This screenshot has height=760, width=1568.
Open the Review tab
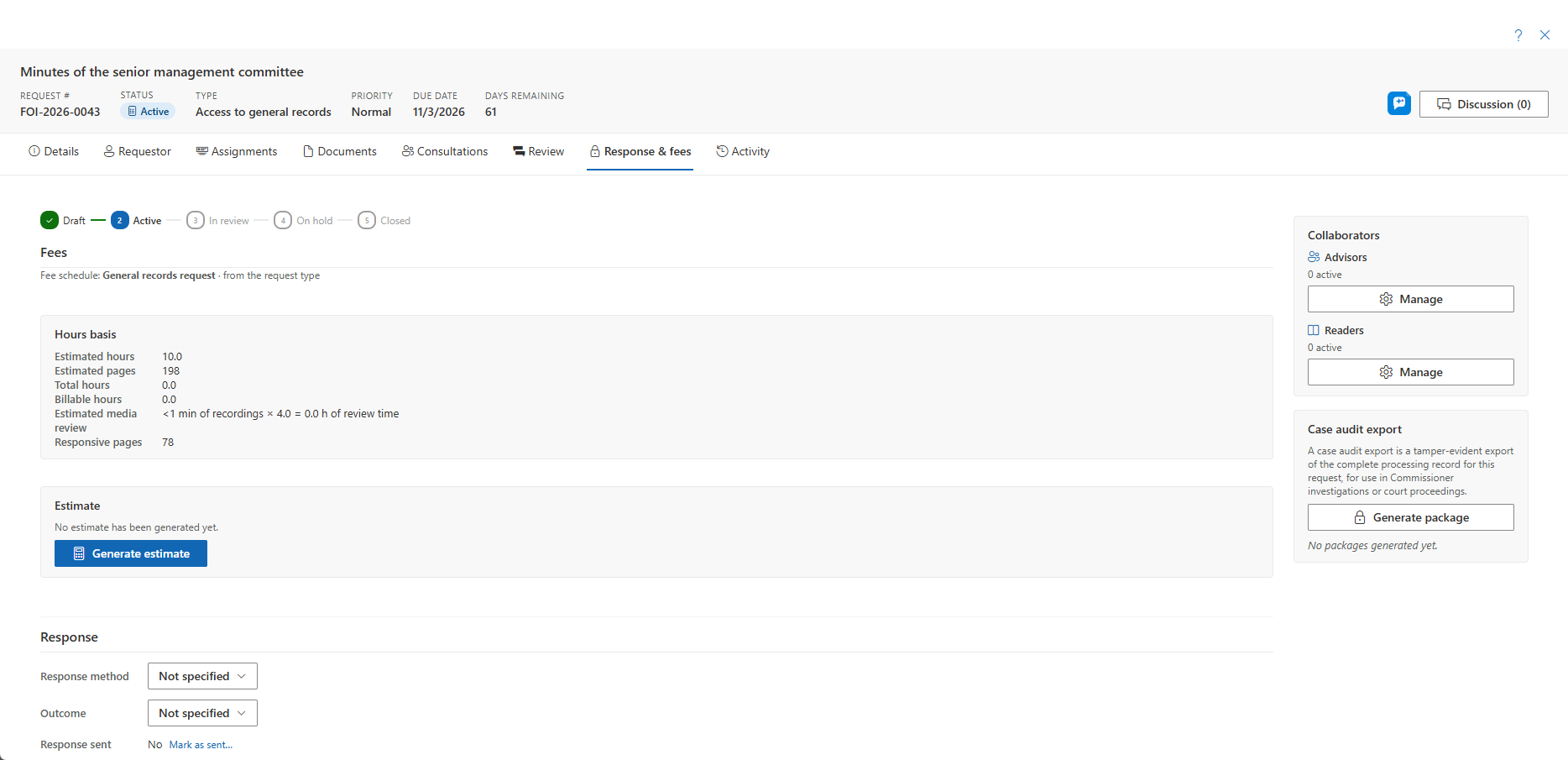(x=539, y=151)
